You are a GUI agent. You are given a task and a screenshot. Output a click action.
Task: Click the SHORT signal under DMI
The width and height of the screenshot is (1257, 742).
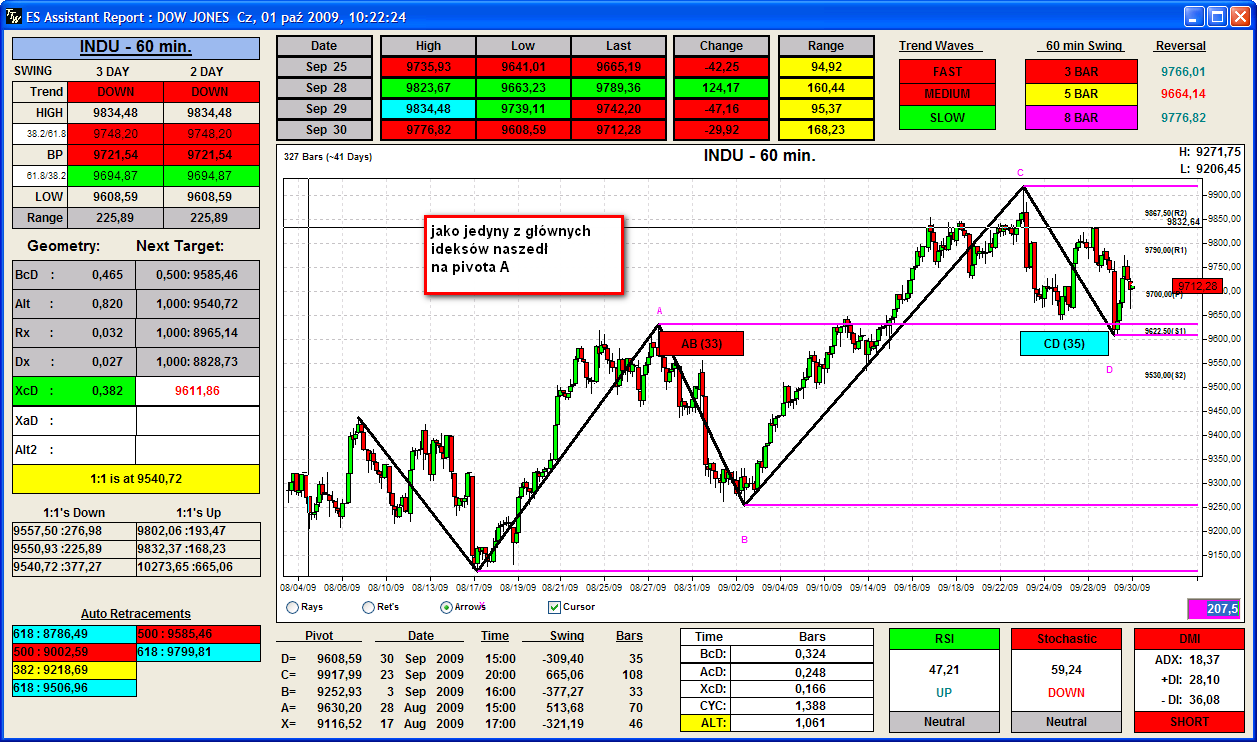point(1189,721)
